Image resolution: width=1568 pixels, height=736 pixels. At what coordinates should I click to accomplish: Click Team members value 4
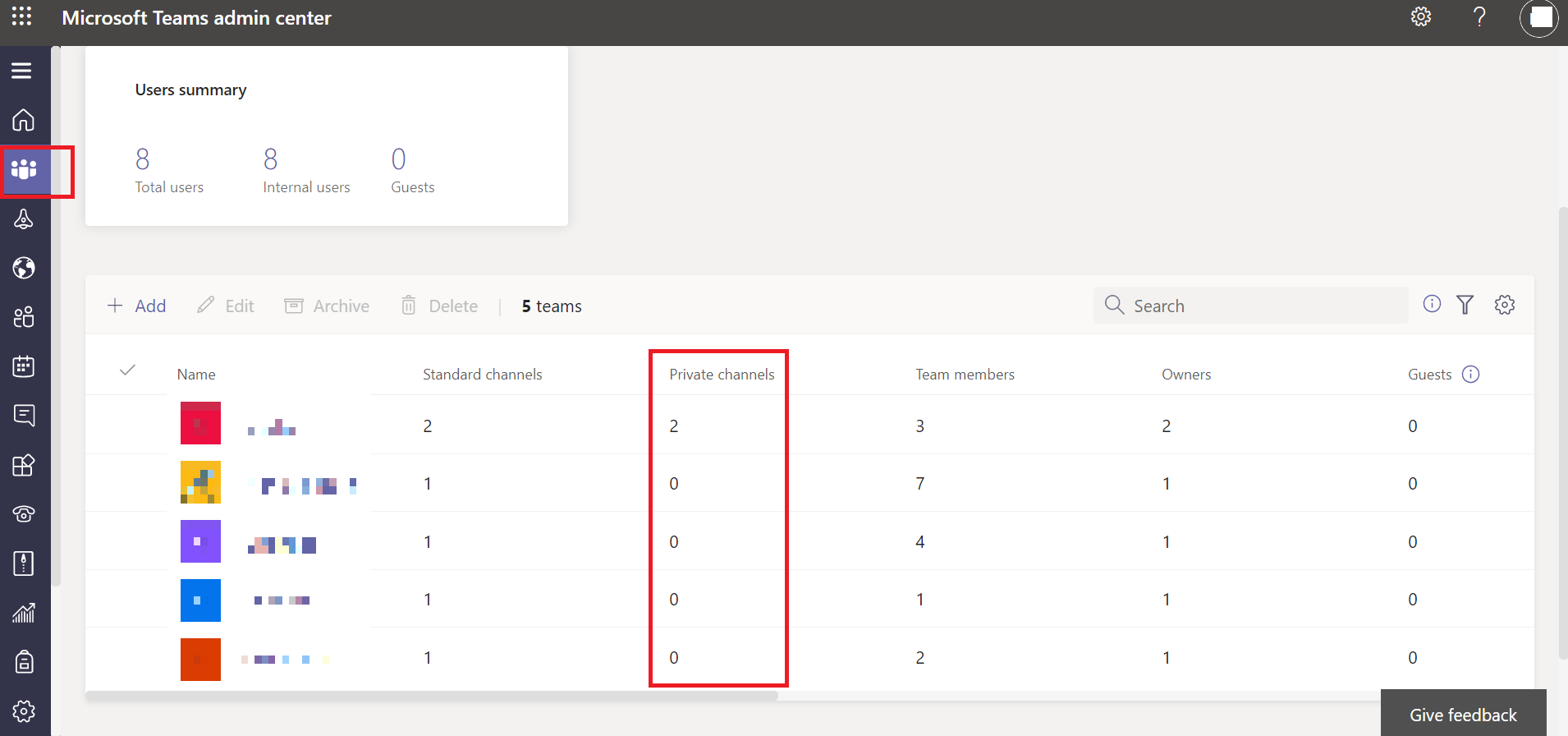tap(920, 542)
